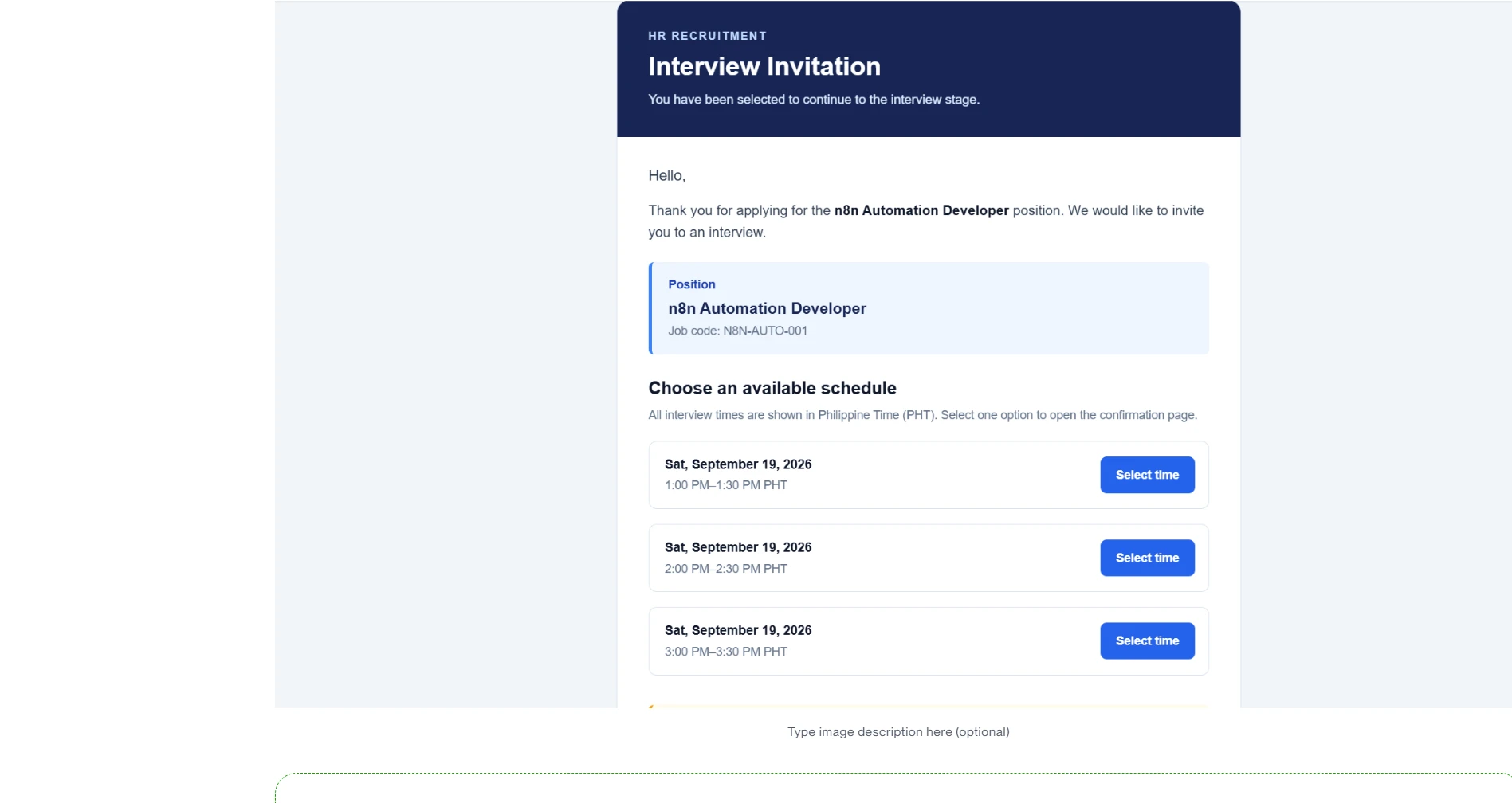Viewport: 1512px width, 803px height.
Task: Click the '1:00 PM–1:30 PM PHT' time text
Action: pos(726,485)
